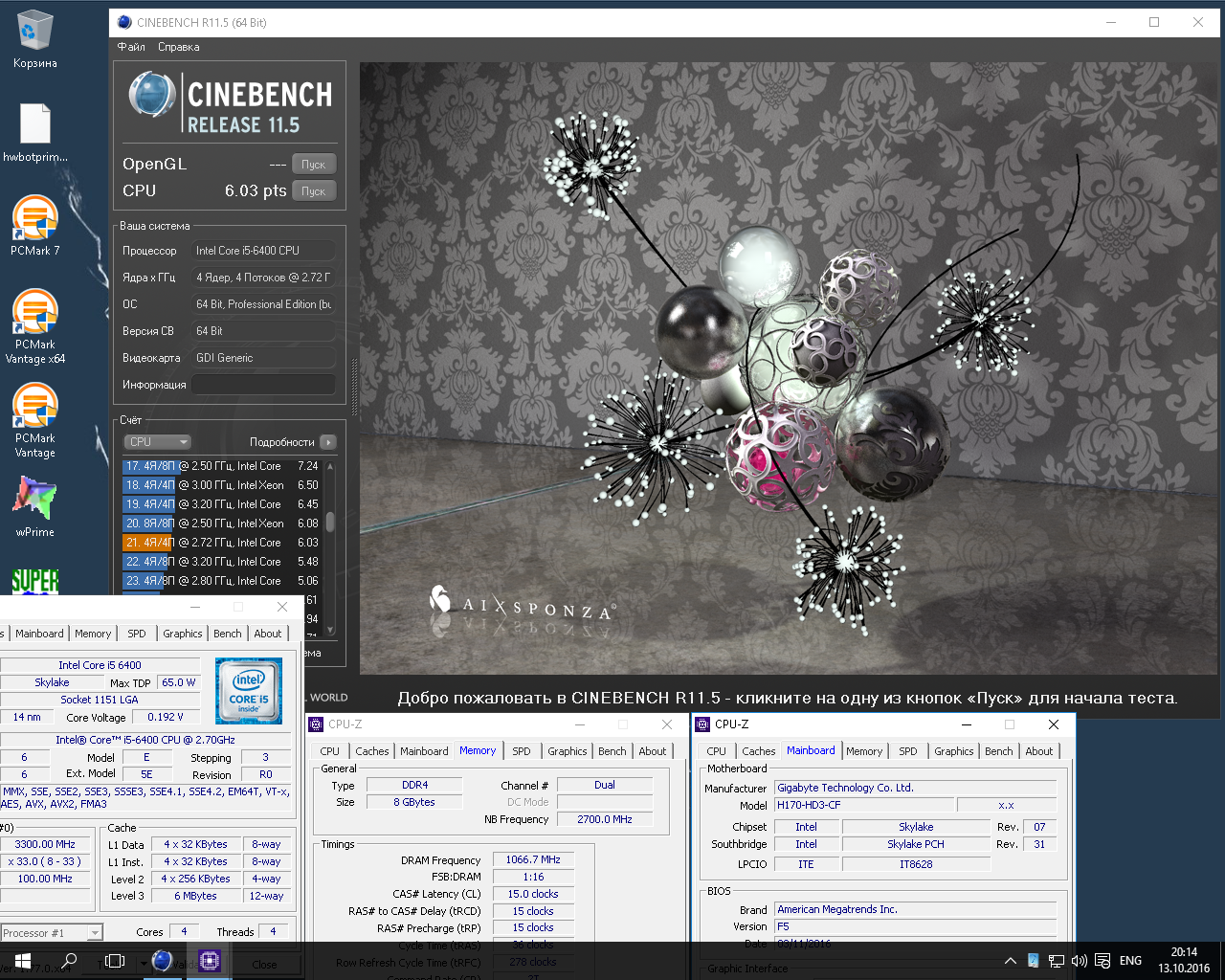Image resolution: width=1225 pixels, height=980 pixels.
Task: Select the SUPER desktop icon
Action: 35,580
